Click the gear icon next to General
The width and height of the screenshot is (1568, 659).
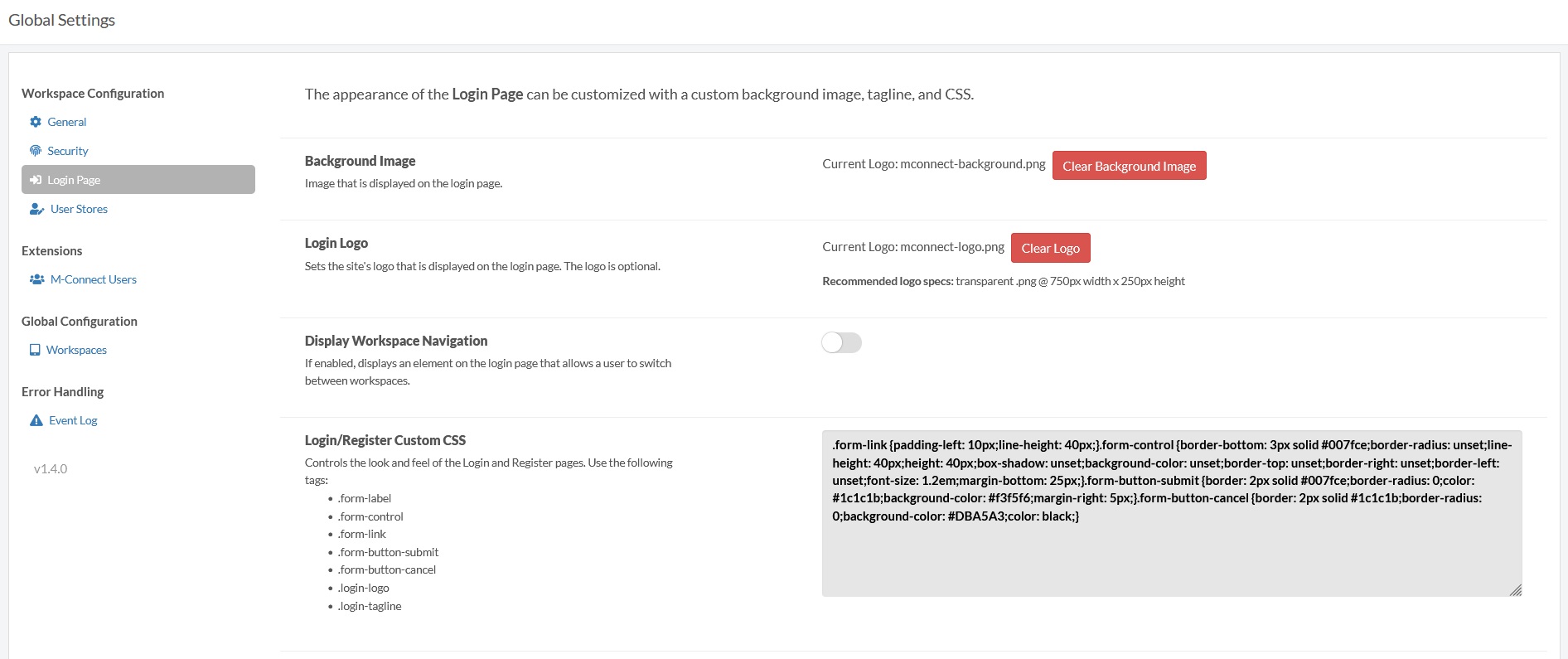point(36,121)
